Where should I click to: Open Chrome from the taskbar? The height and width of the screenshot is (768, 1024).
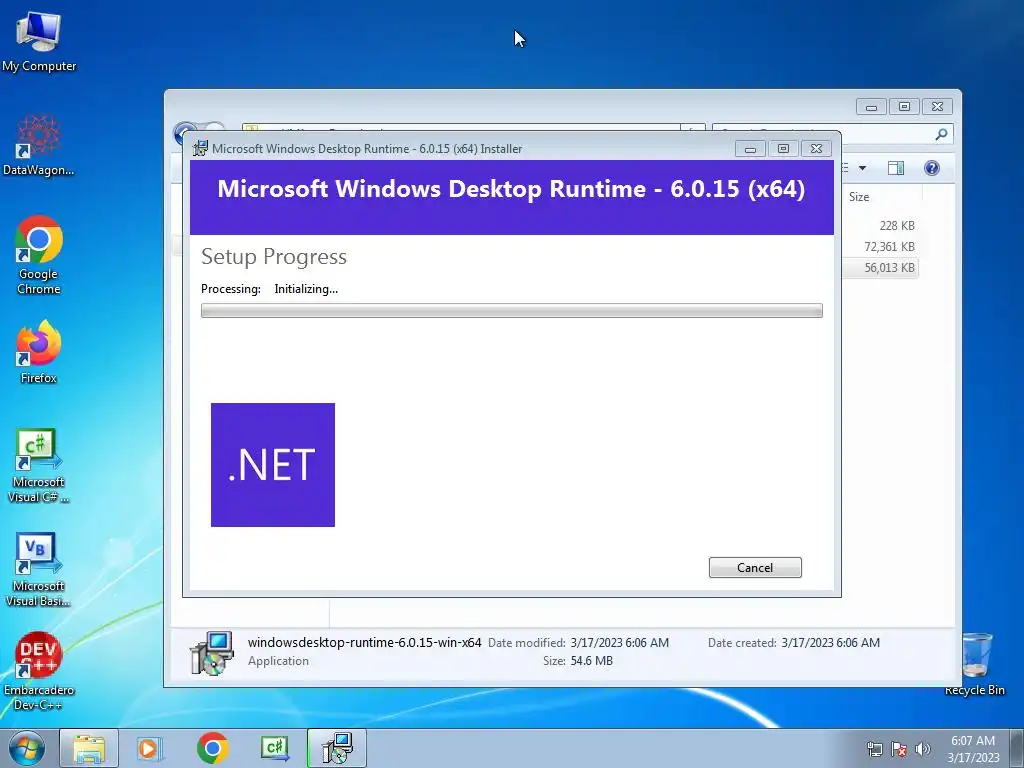pyautogui.click(x=212, y=748)
